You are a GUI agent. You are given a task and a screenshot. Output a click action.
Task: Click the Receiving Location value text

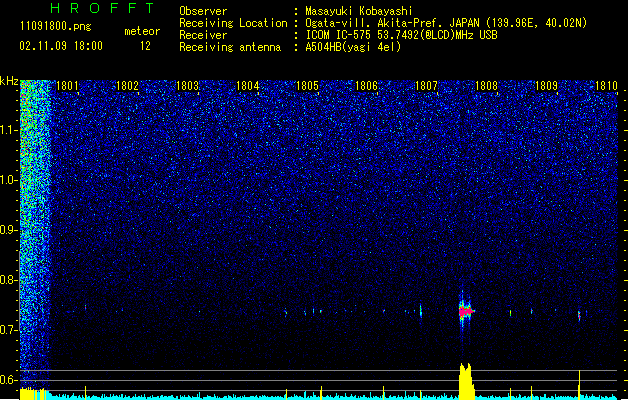point(446,23)
